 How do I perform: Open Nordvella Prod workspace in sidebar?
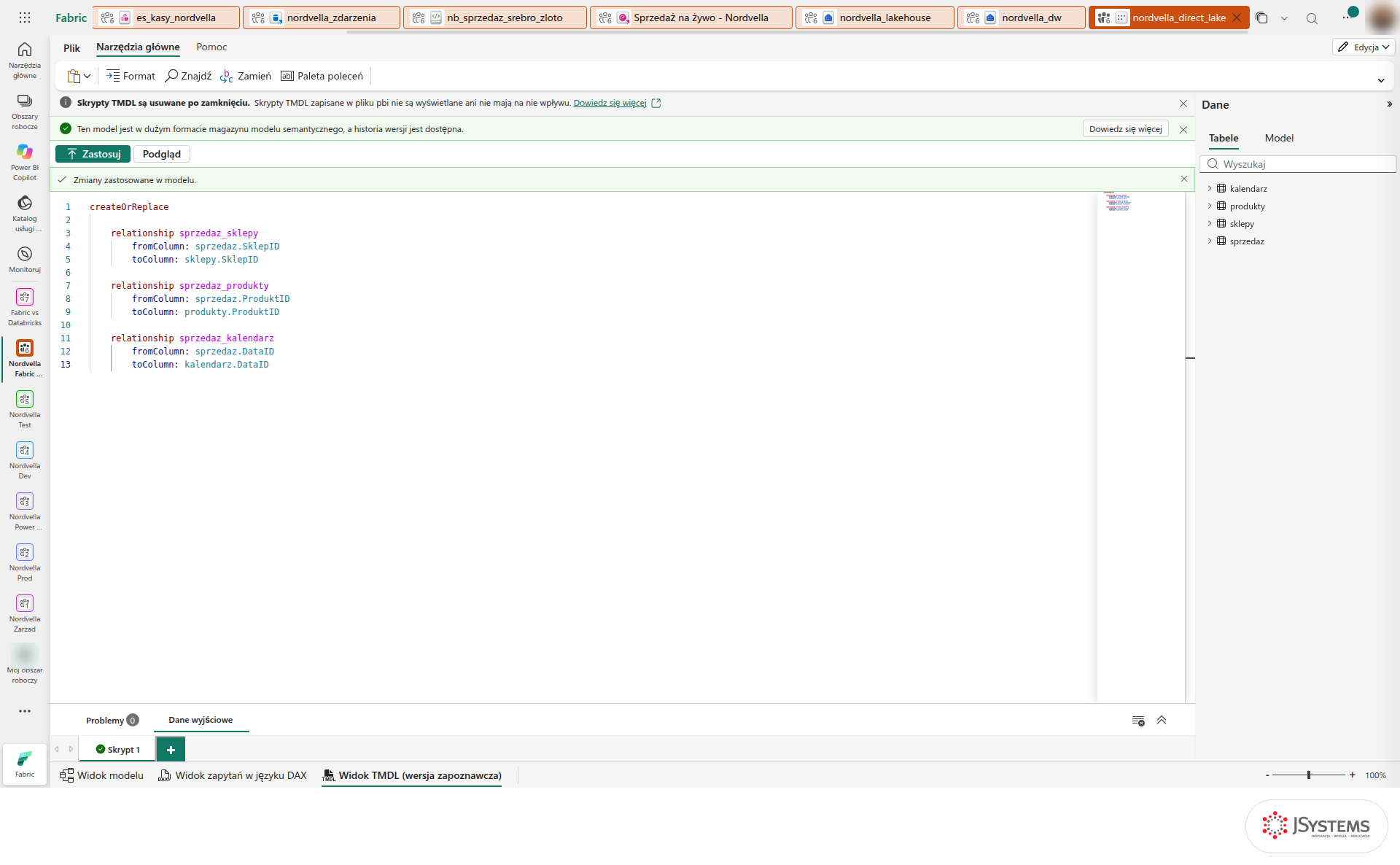[25, 562]
